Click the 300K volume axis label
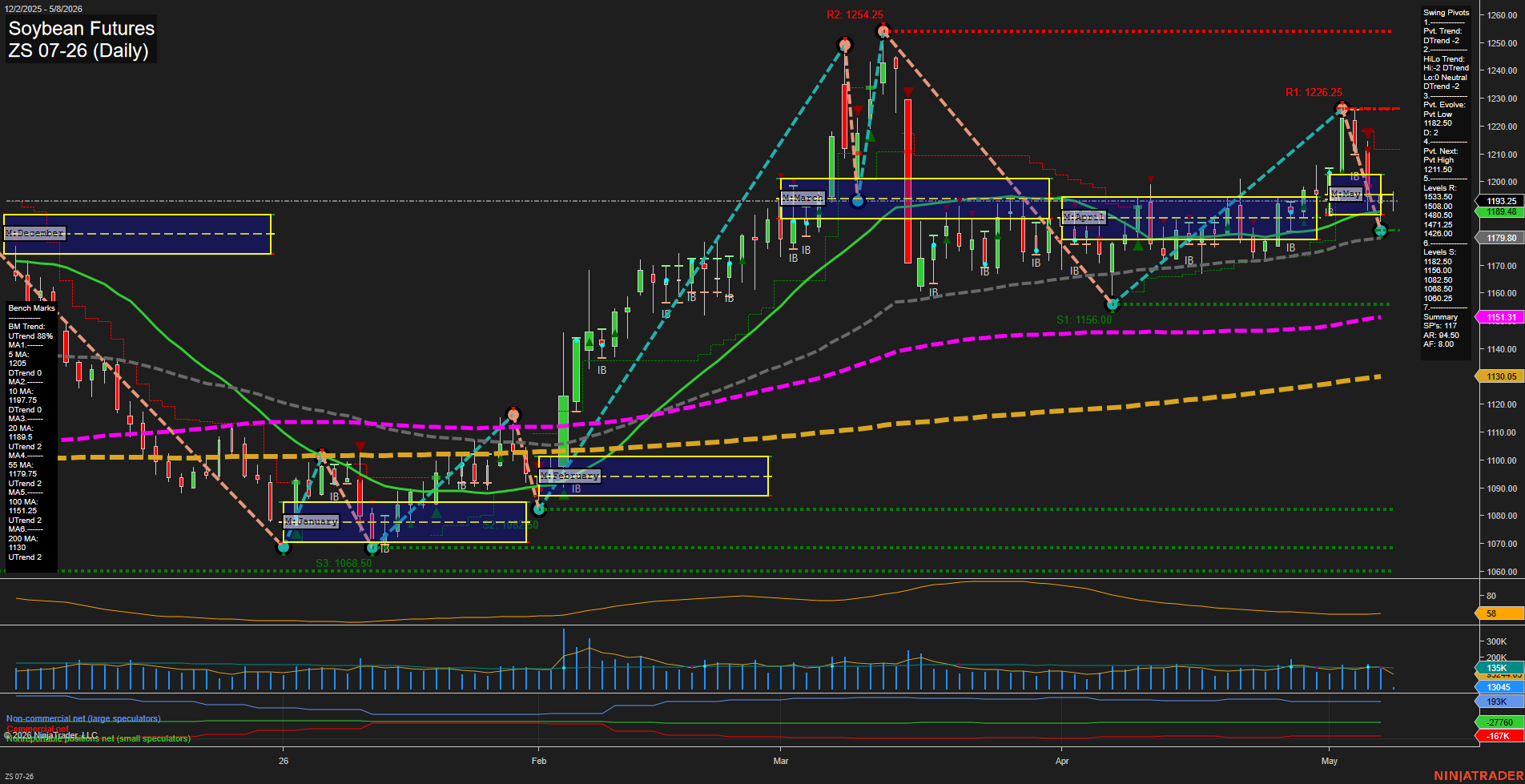This screenshot has width=1525, height=784. pyautogui.click(x=1496, y=641)
